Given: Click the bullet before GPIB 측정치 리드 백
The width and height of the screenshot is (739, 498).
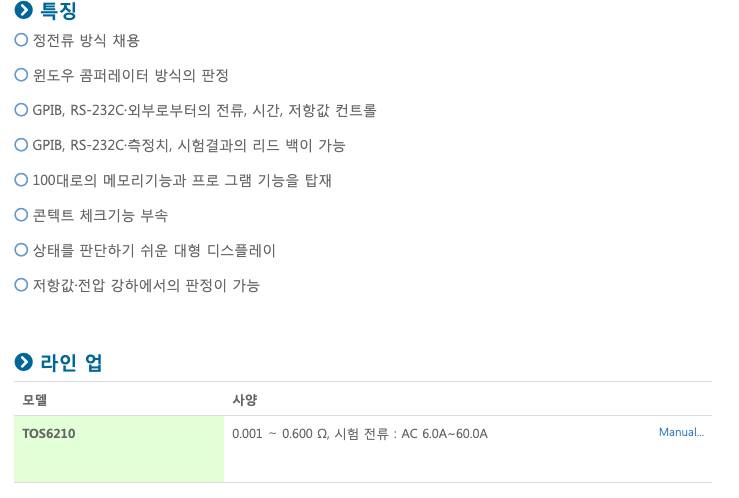Looking at the screenshot, I should (21, 145).
